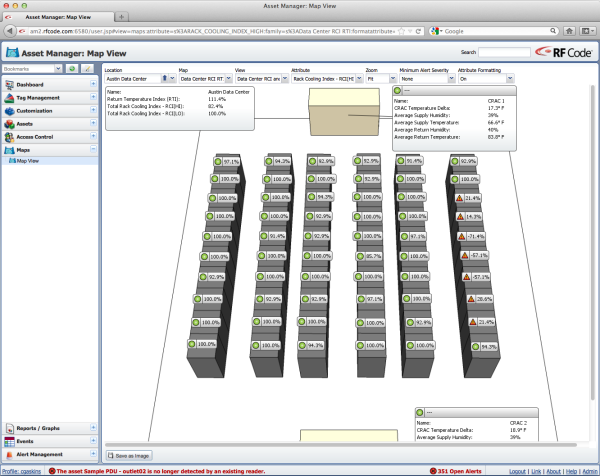Click the Help link

(572, 471)
